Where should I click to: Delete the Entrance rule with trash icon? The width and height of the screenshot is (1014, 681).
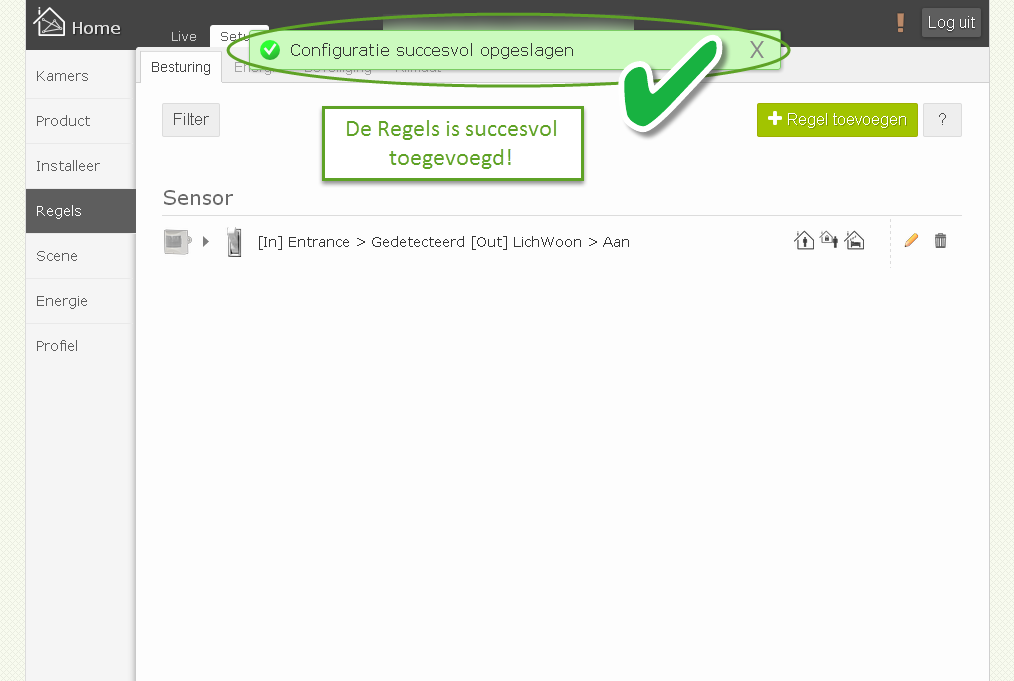[x=940, y=241]
